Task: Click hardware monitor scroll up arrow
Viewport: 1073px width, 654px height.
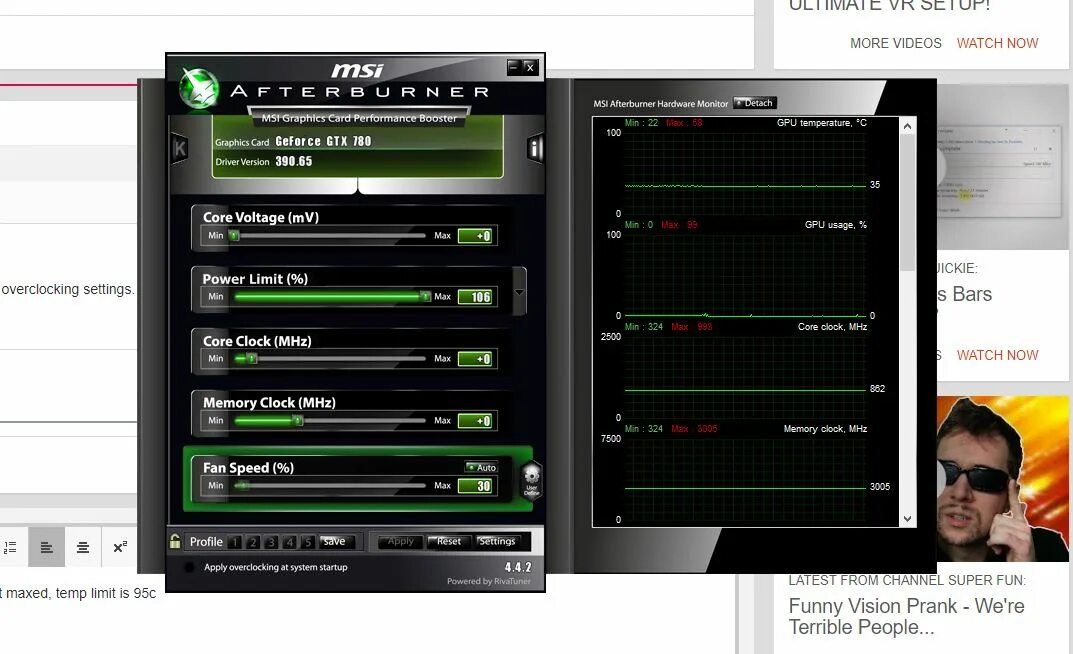Action: [907, 126]
